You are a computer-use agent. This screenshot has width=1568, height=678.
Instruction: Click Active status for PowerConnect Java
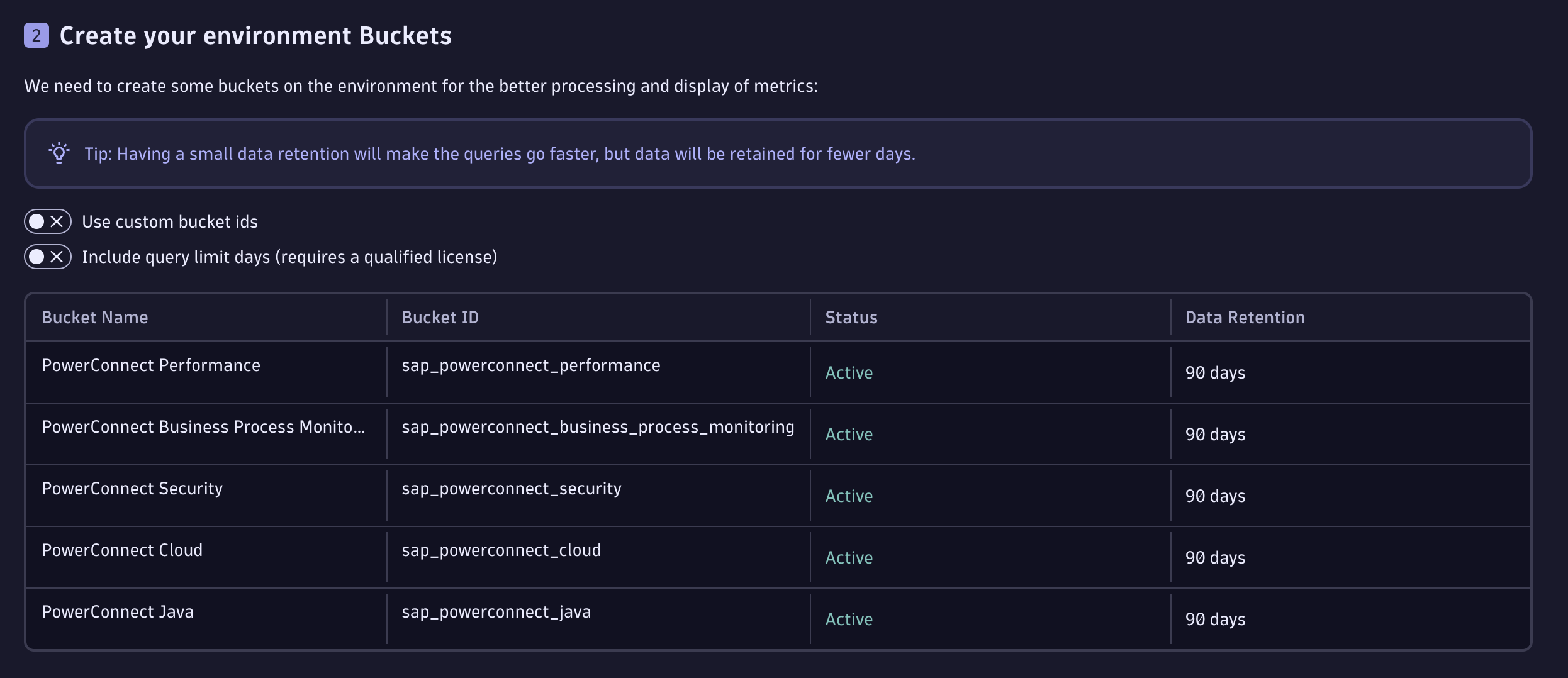849,620
